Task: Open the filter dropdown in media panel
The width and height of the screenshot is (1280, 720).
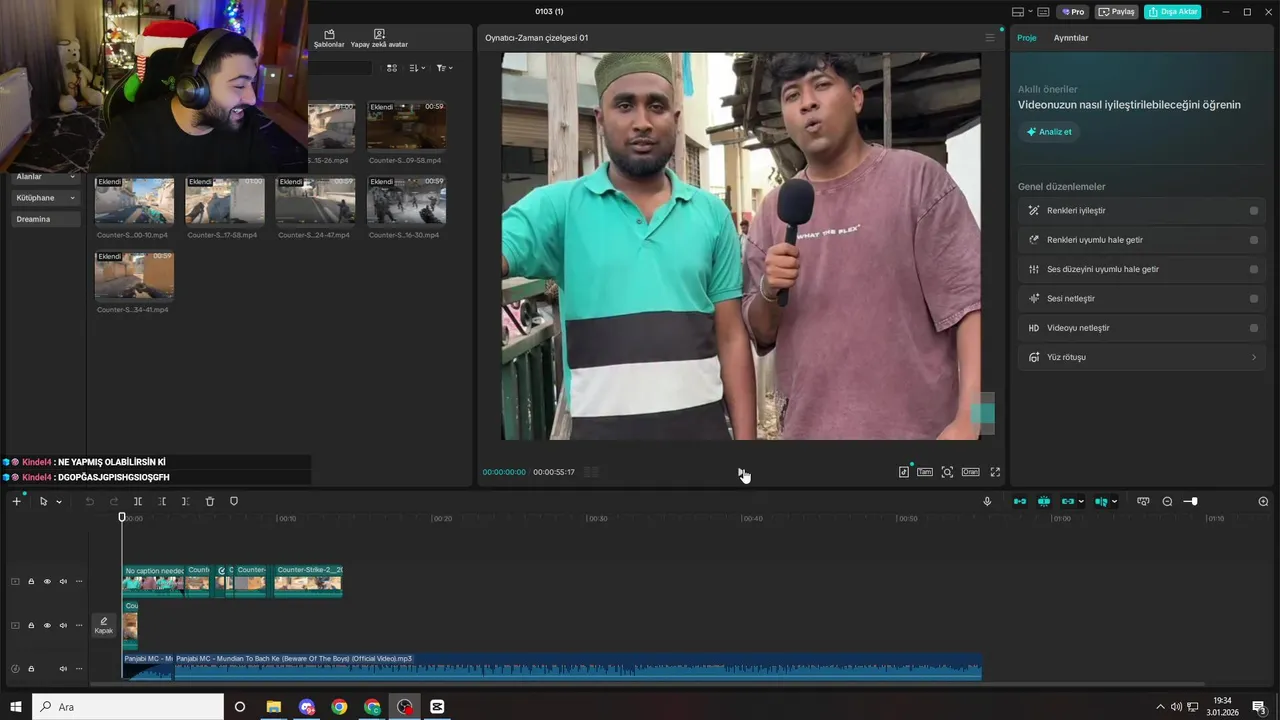Action: pyautogui.click(x=444, y=68)
